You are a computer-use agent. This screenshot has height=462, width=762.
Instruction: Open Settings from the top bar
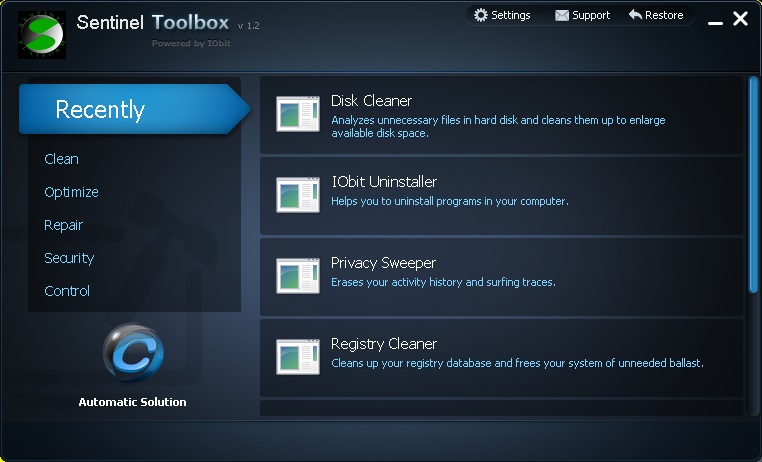click(x=511, y=15)
